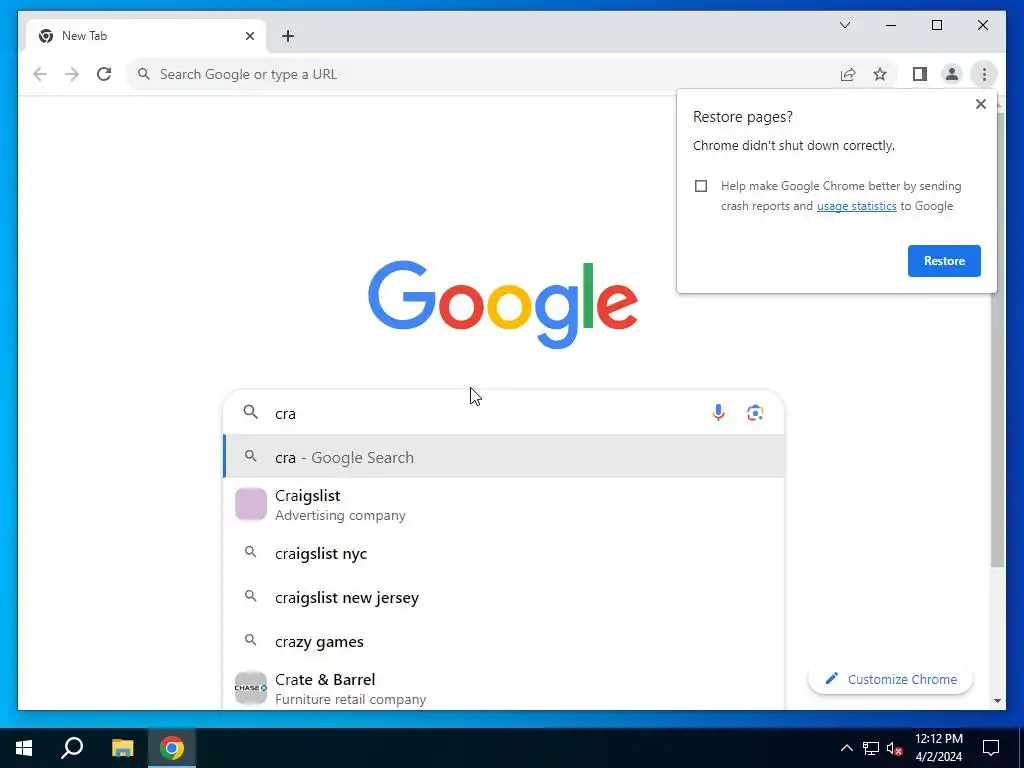Select the Craigslist Advertising company suggestion
Image resolution: width=1024 pixels, height=768 pixels.
(x=504, y=505)
